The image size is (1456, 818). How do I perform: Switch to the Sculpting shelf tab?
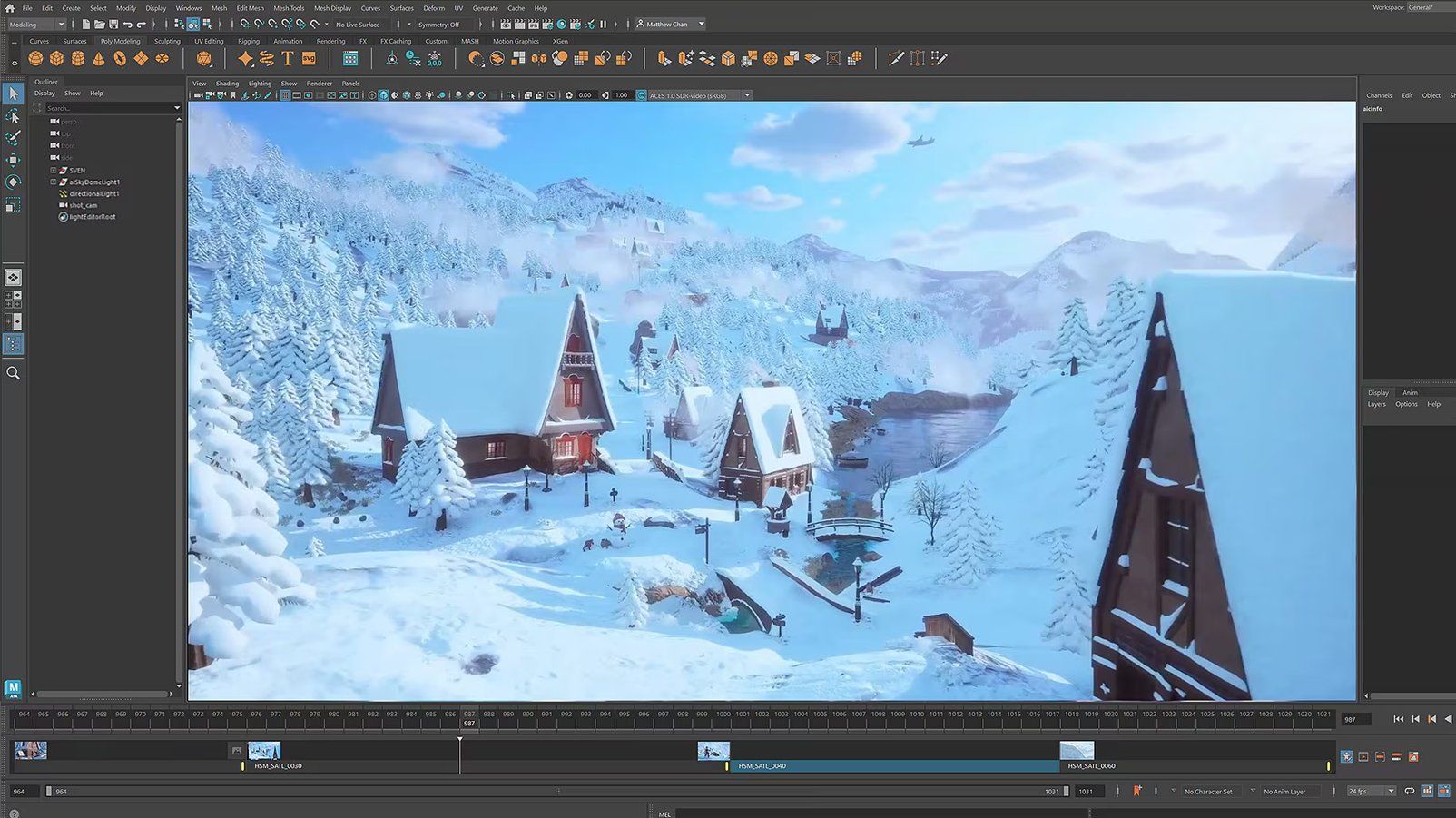[x=167, y=41]
